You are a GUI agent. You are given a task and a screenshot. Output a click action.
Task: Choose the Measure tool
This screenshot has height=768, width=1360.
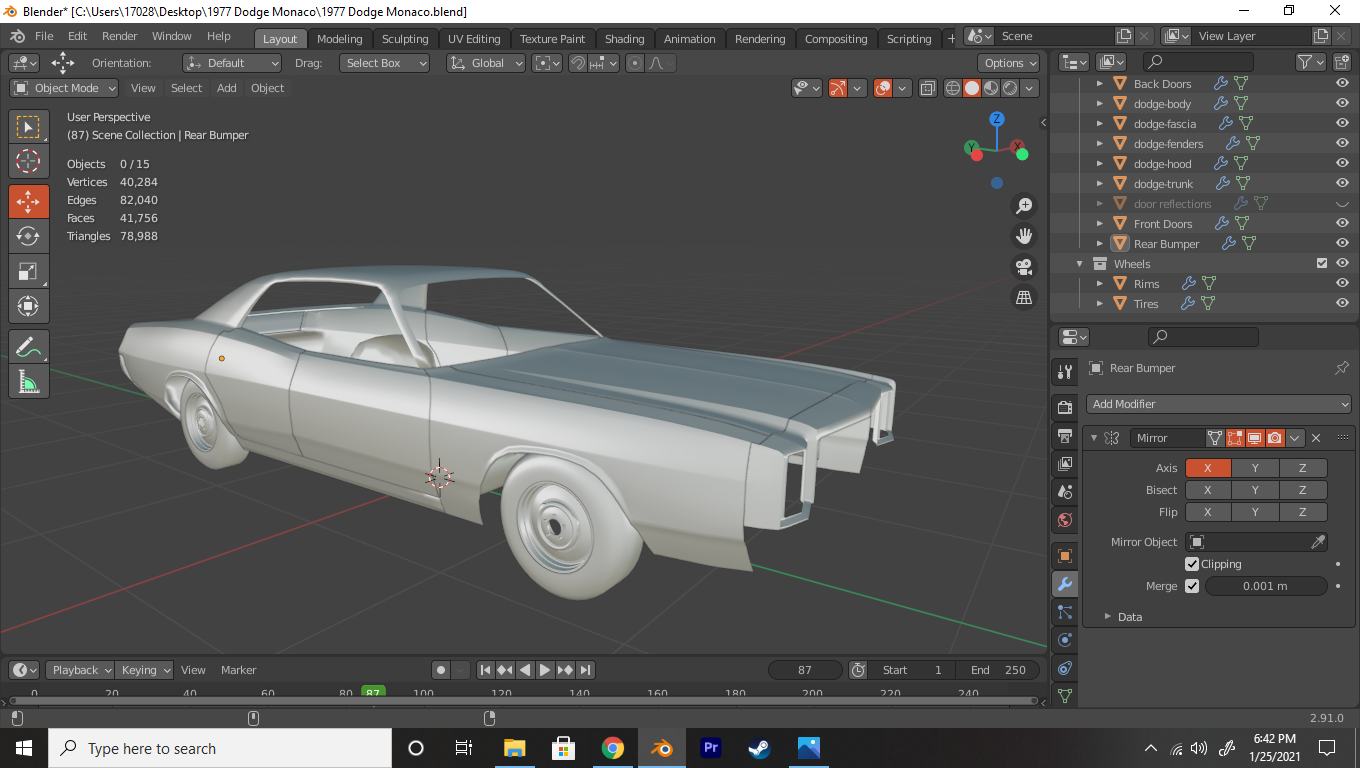(29, 381)
